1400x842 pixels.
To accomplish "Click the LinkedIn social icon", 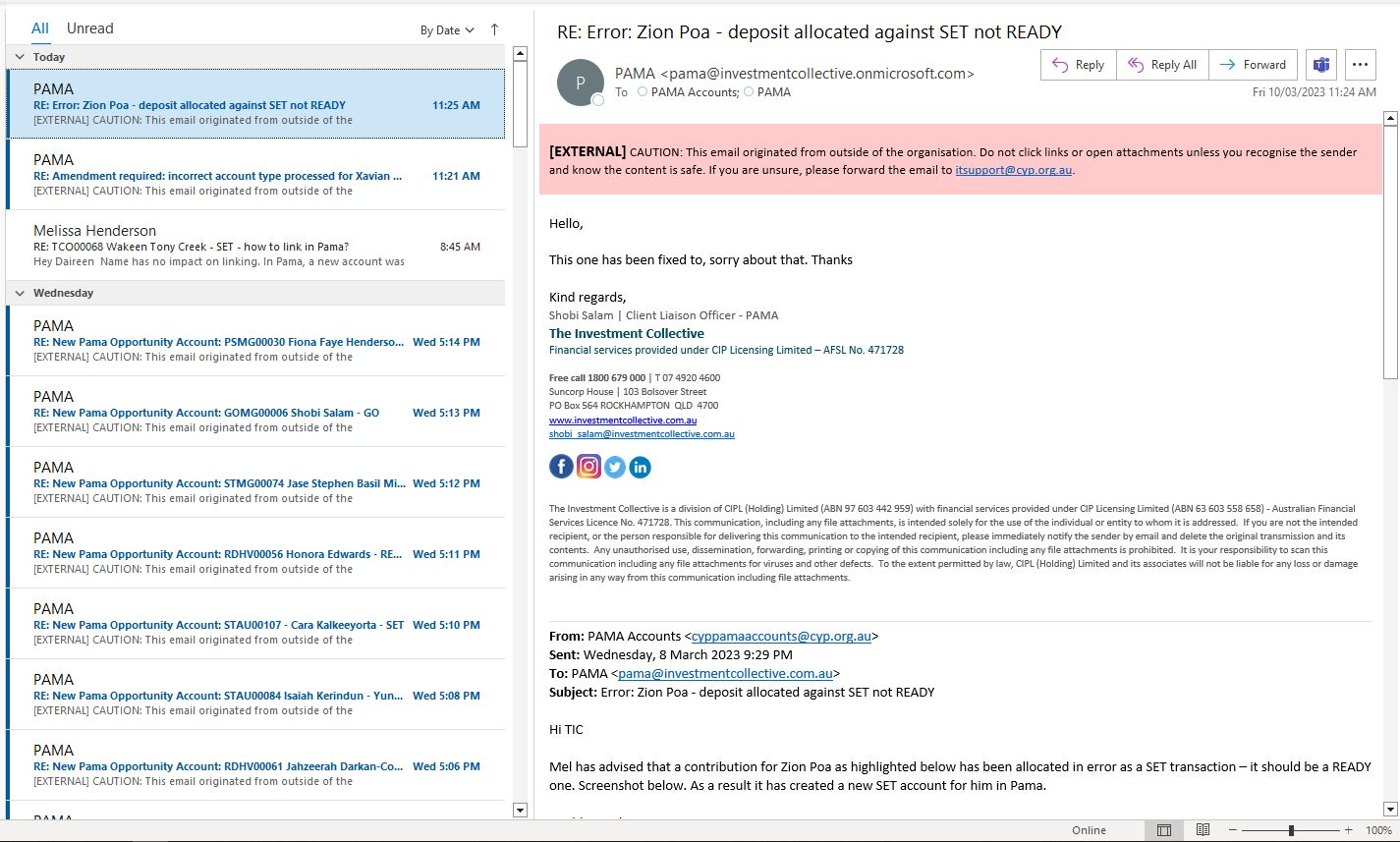I will [640, 467].
